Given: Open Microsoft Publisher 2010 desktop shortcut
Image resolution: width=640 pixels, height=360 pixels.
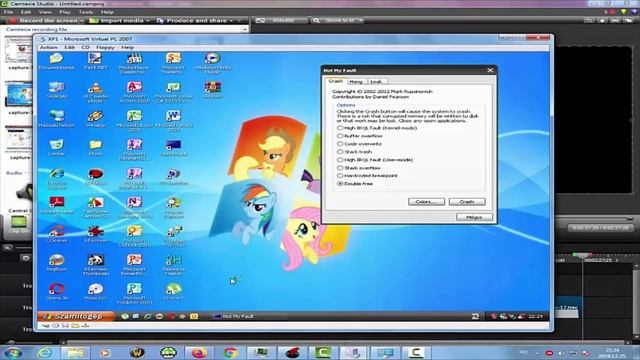Looking at the screenshot, I should pyautogui.click(x=134, y=294).
